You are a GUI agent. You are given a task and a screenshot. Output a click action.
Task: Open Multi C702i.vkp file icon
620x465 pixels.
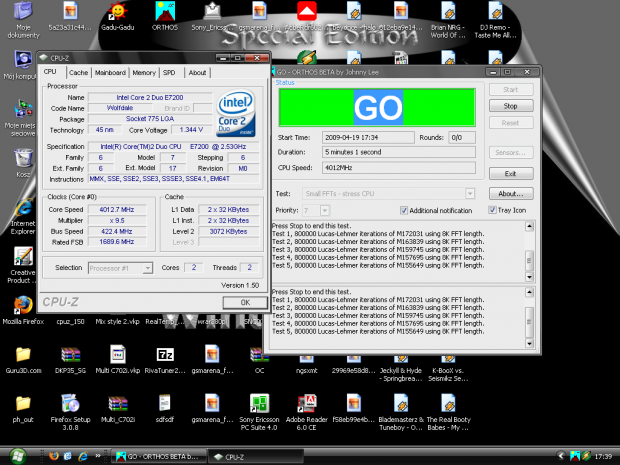click(x=117, y=360)
